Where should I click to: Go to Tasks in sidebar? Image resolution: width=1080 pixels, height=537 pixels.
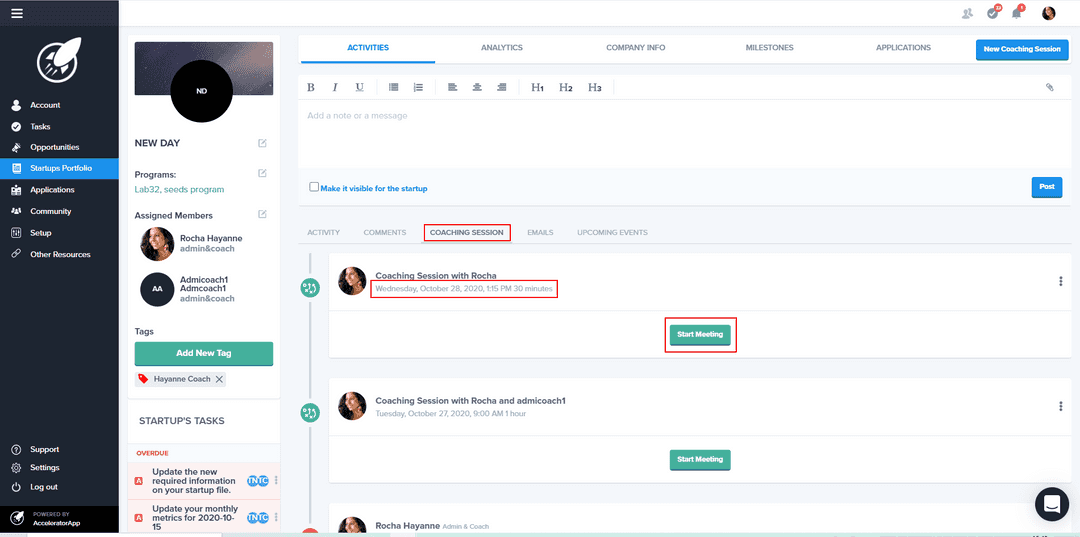click(40, 127)
